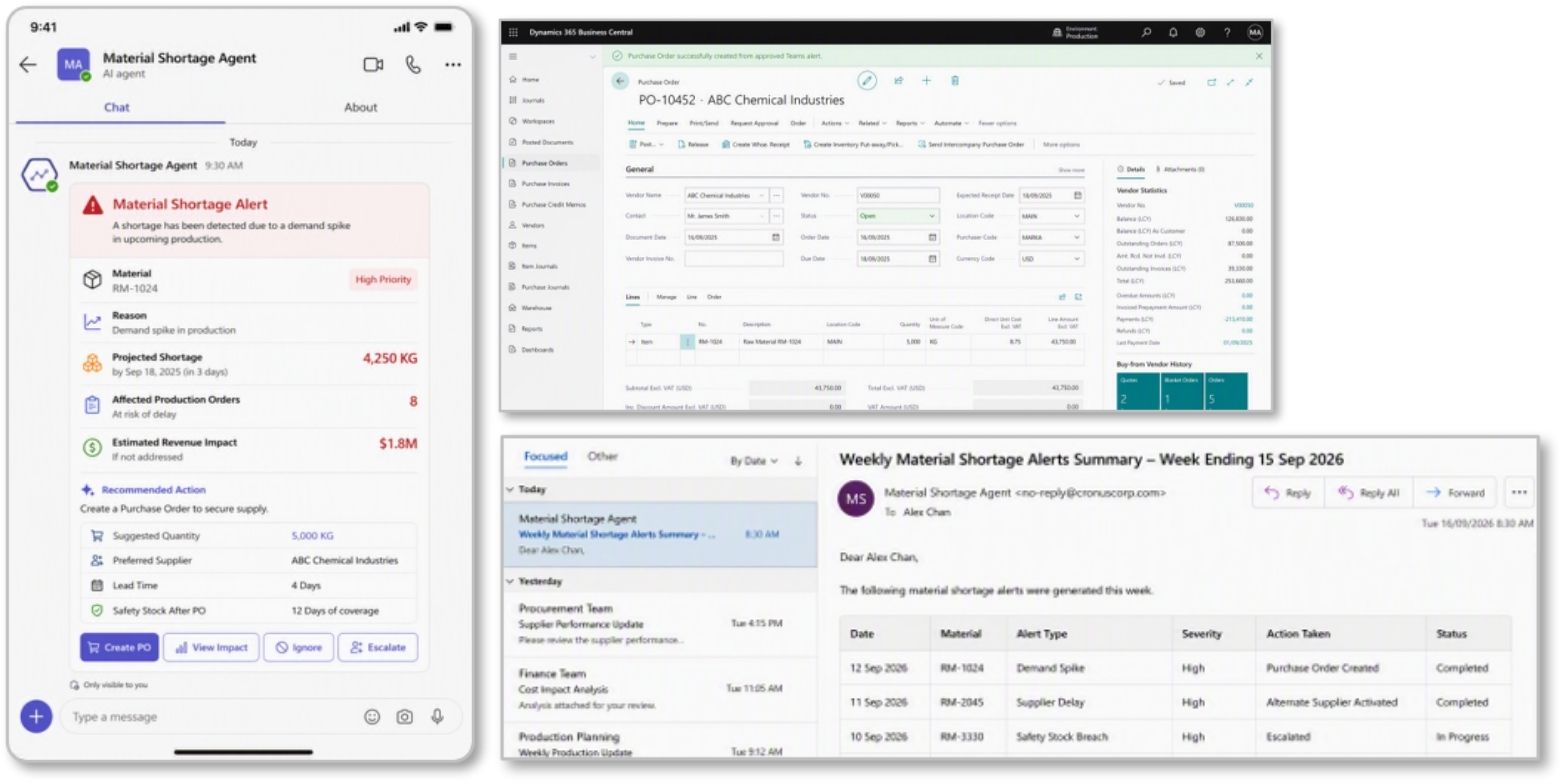Open Business Central help question mark

pyautogui.click(x=1227, y=32)
